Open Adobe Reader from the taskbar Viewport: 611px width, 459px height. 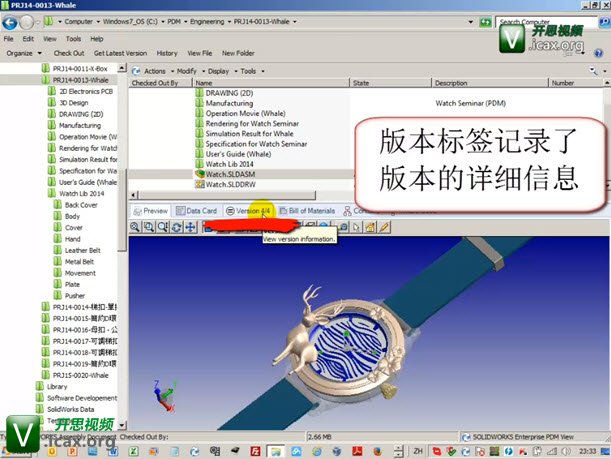pos(357,451)
